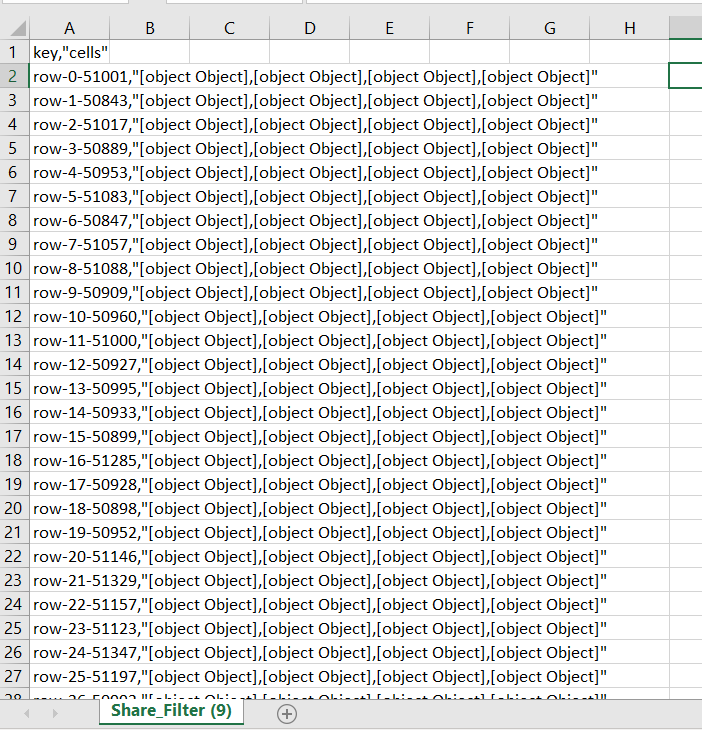Click cell starting with row-16-51285
Screen dimensions: 702x730
[x=69, y=460]
